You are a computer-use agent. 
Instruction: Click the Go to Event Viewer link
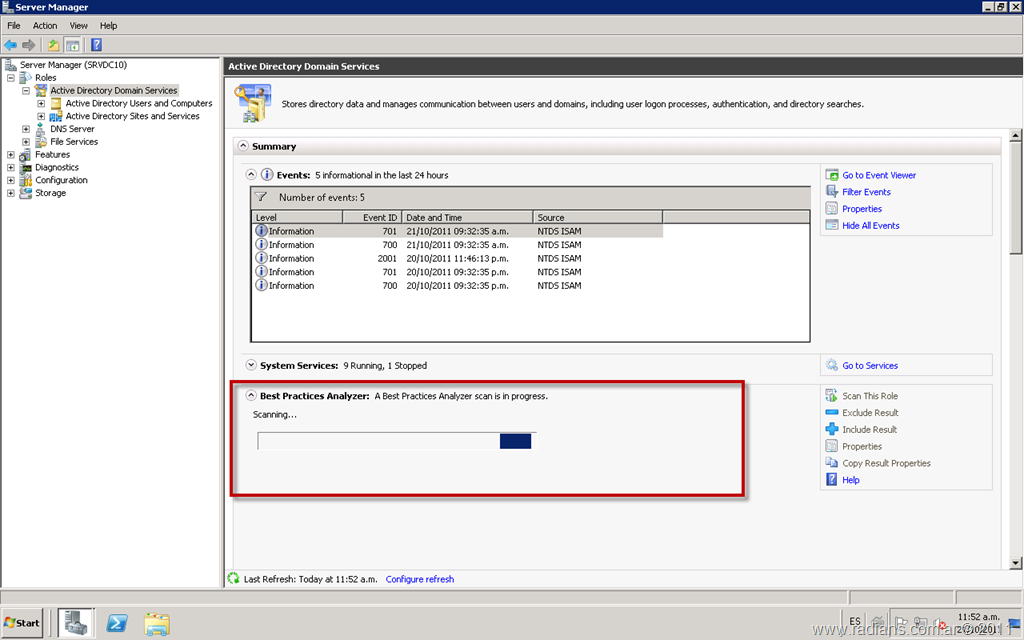coord(878,175)
